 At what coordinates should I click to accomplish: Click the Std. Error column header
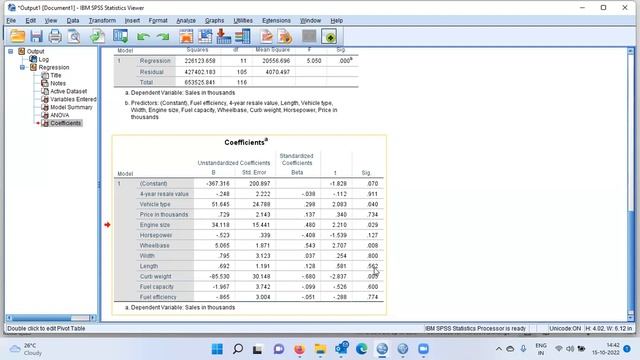[254, 173]
